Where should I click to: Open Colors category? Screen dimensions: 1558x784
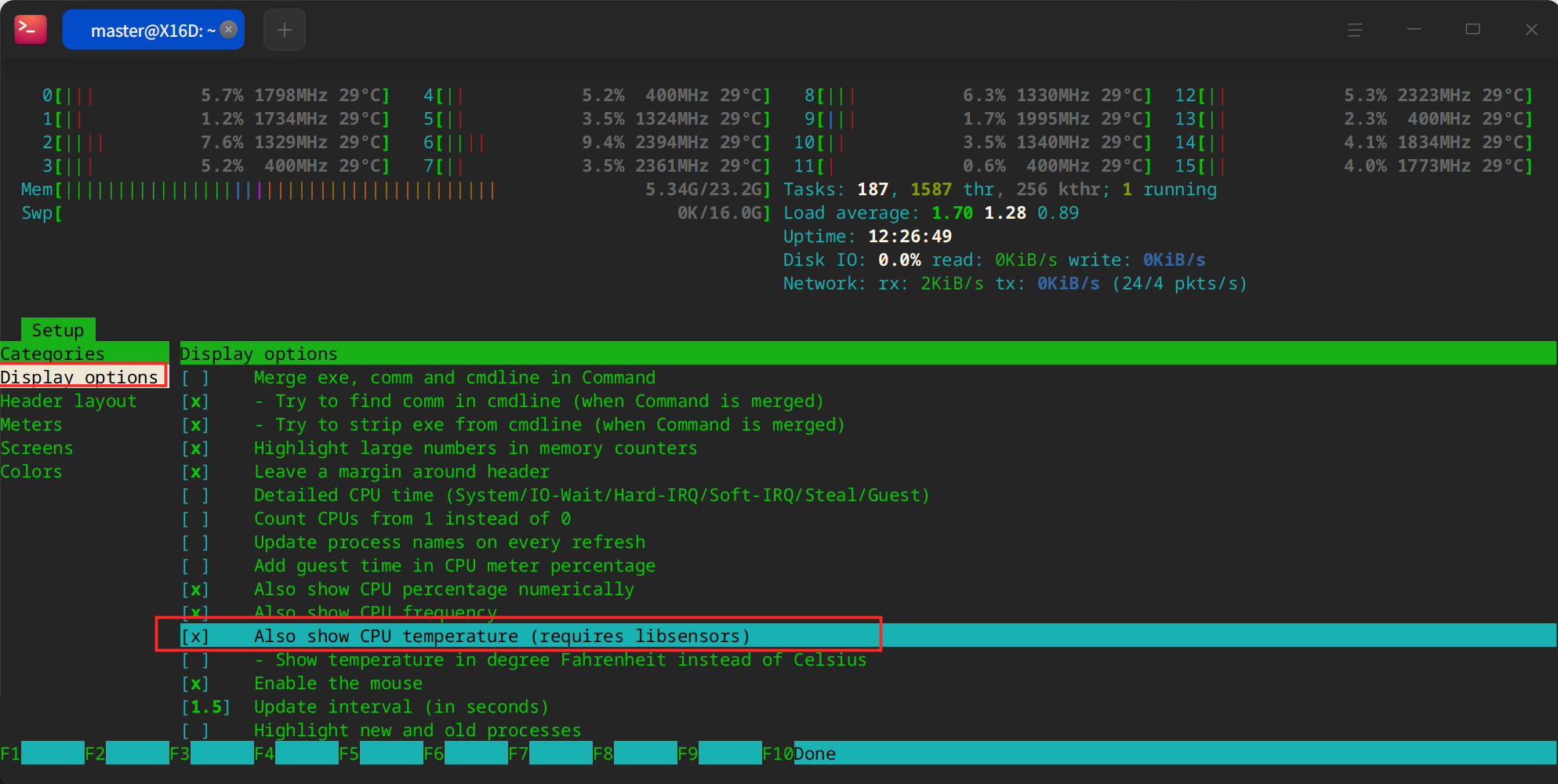click(31, 471)
